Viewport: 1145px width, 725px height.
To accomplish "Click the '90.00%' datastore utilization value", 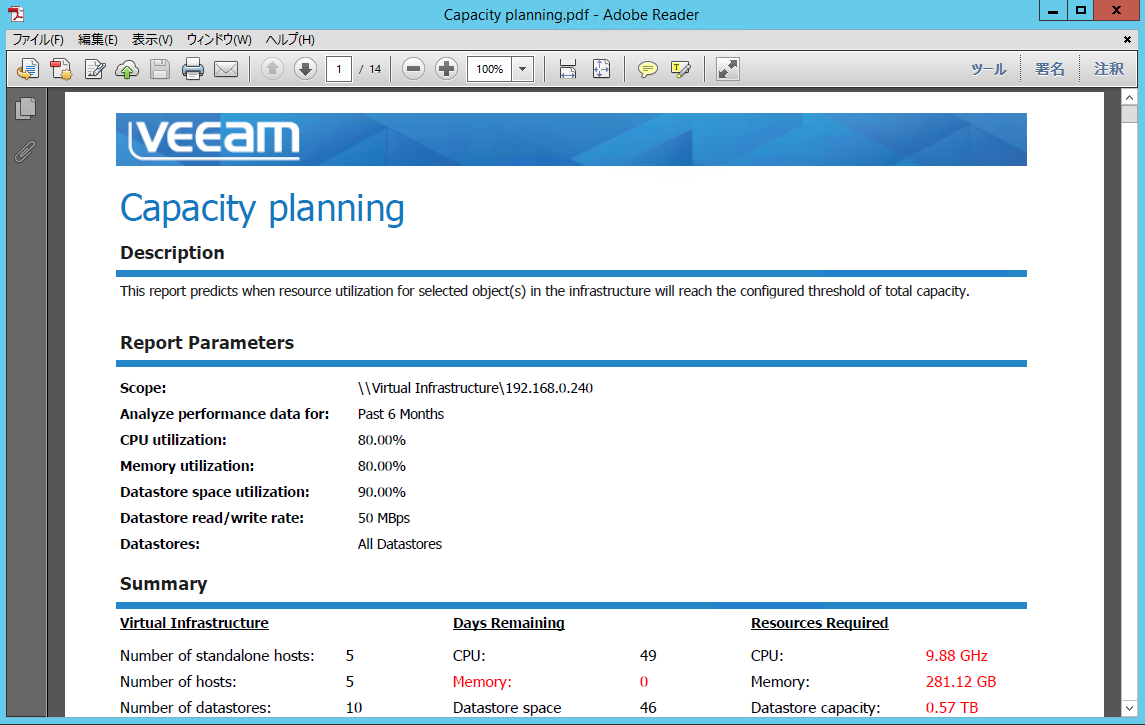I will pyautogui.click(x=382, y=492).
